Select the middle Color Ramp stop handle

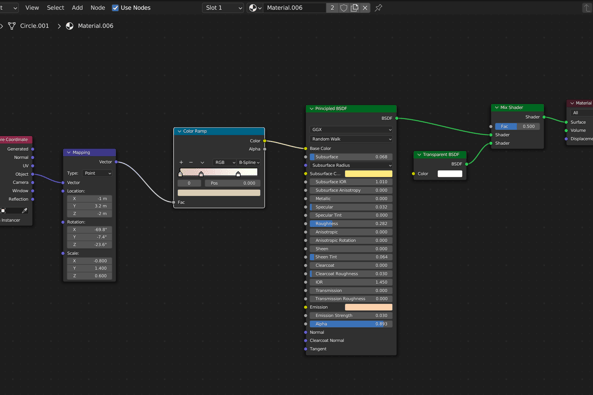pos(201,174)
